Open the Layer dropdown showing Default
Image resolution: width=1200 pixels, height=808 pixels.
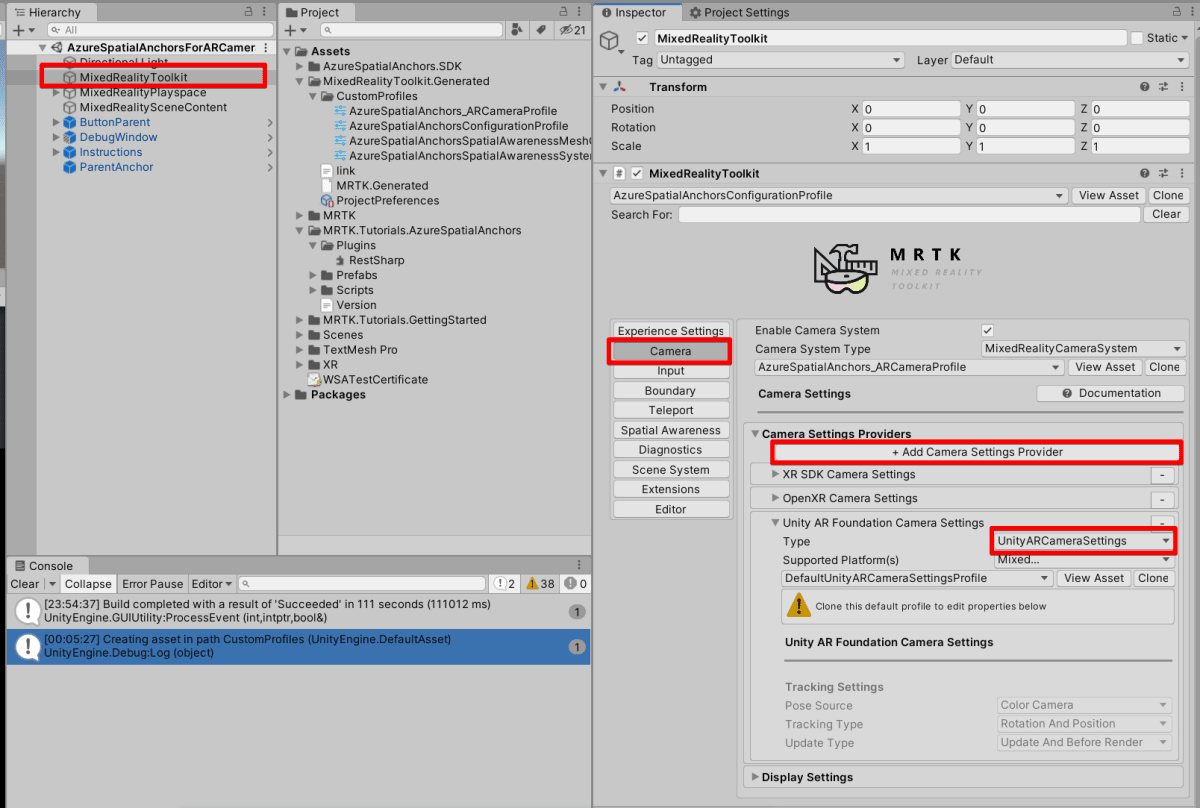[x=1069, y=60]
